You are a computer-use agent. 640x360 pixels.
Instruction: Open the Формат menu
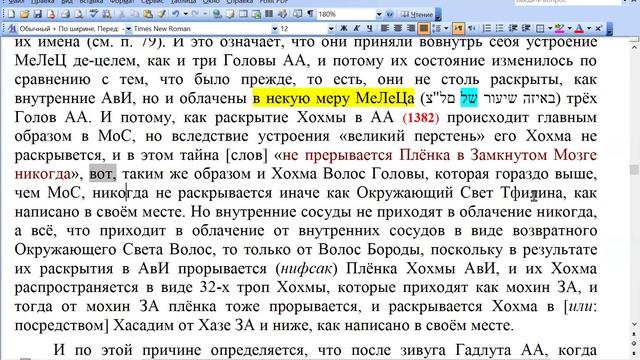click(x=122, y=2)
